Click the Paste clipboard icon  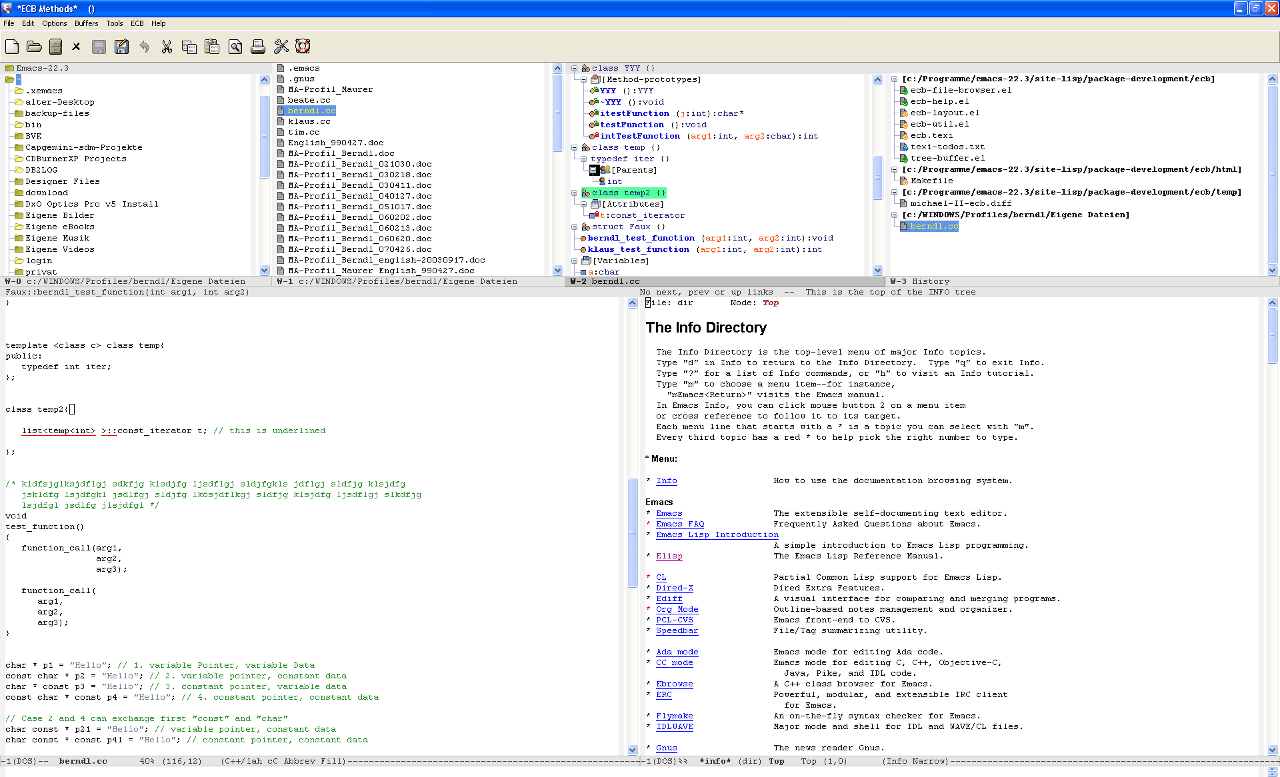click(x=211, y=46)
